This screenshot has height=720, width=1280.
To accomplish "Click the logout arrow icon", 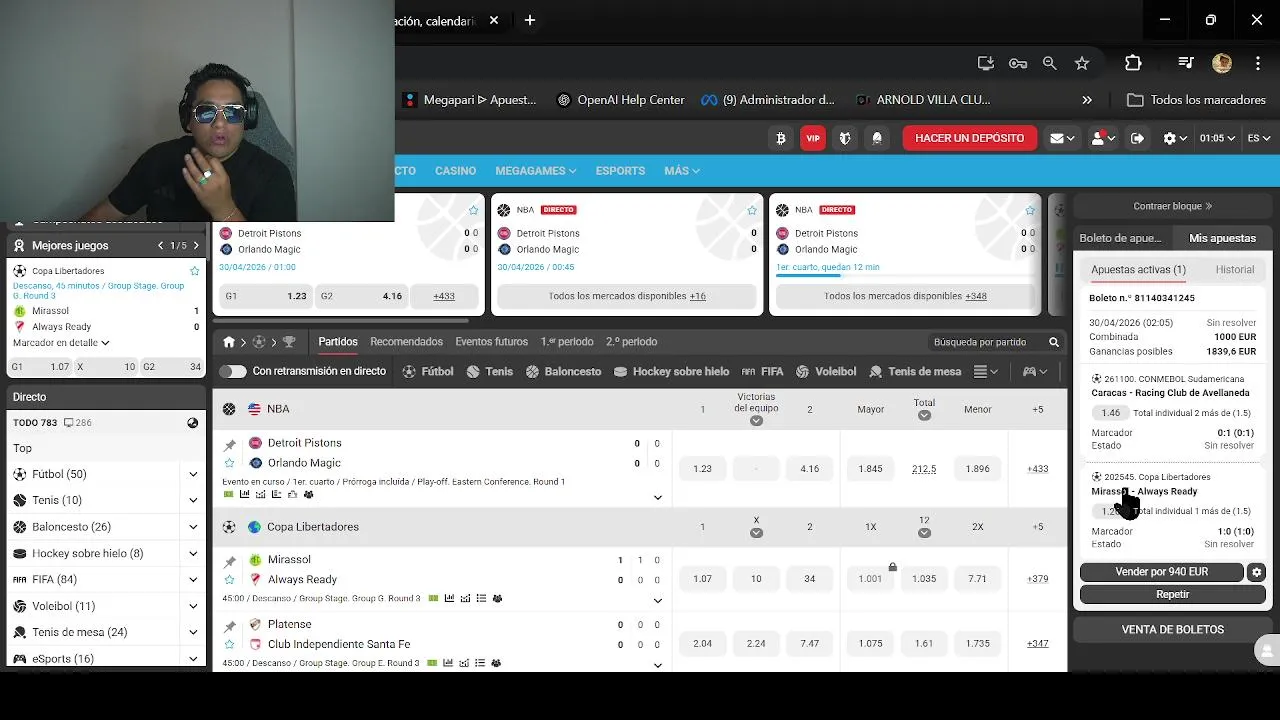I will [1137, 138].
